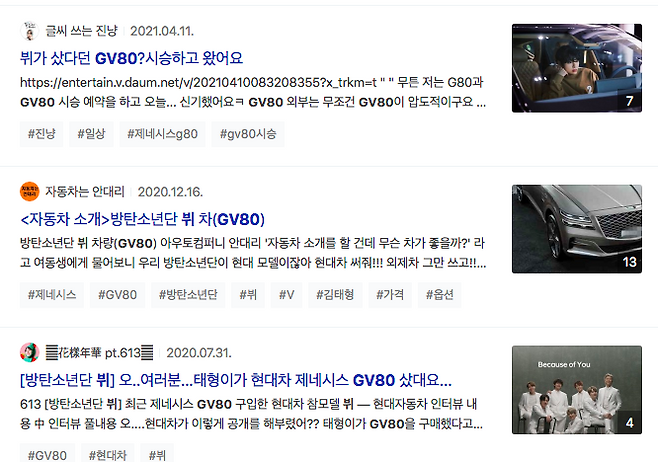Open post <자동차 소개>방탄소년단 뷔 차(GV80)

coord(142,219)
